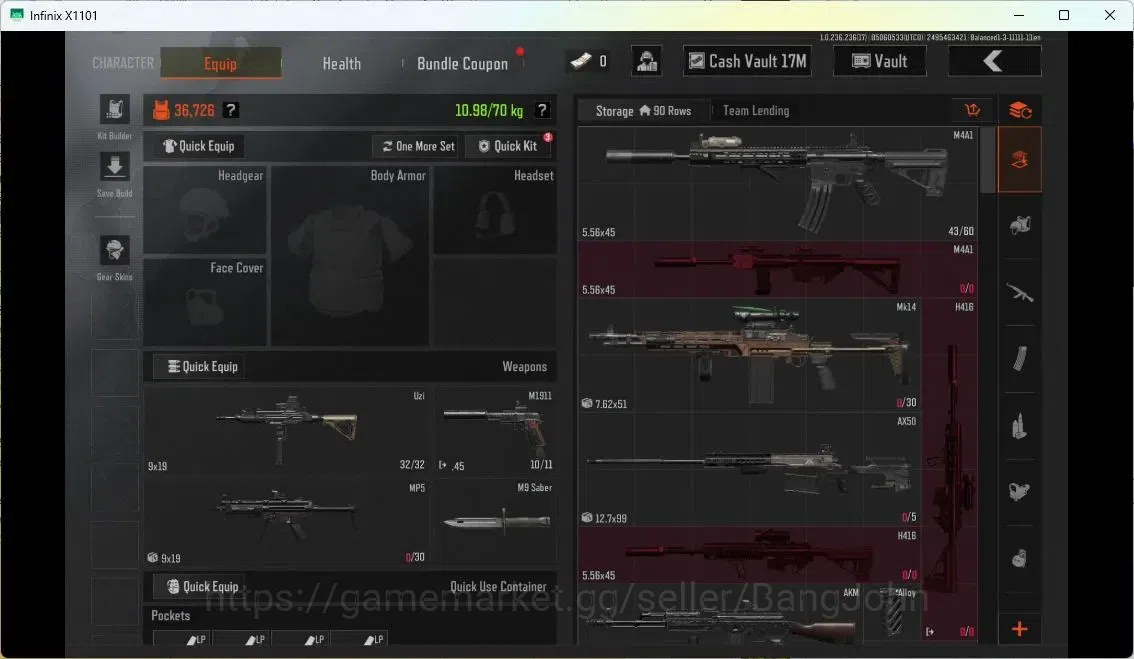
Task: Click the Pockets label
Action: pos(171,616)
